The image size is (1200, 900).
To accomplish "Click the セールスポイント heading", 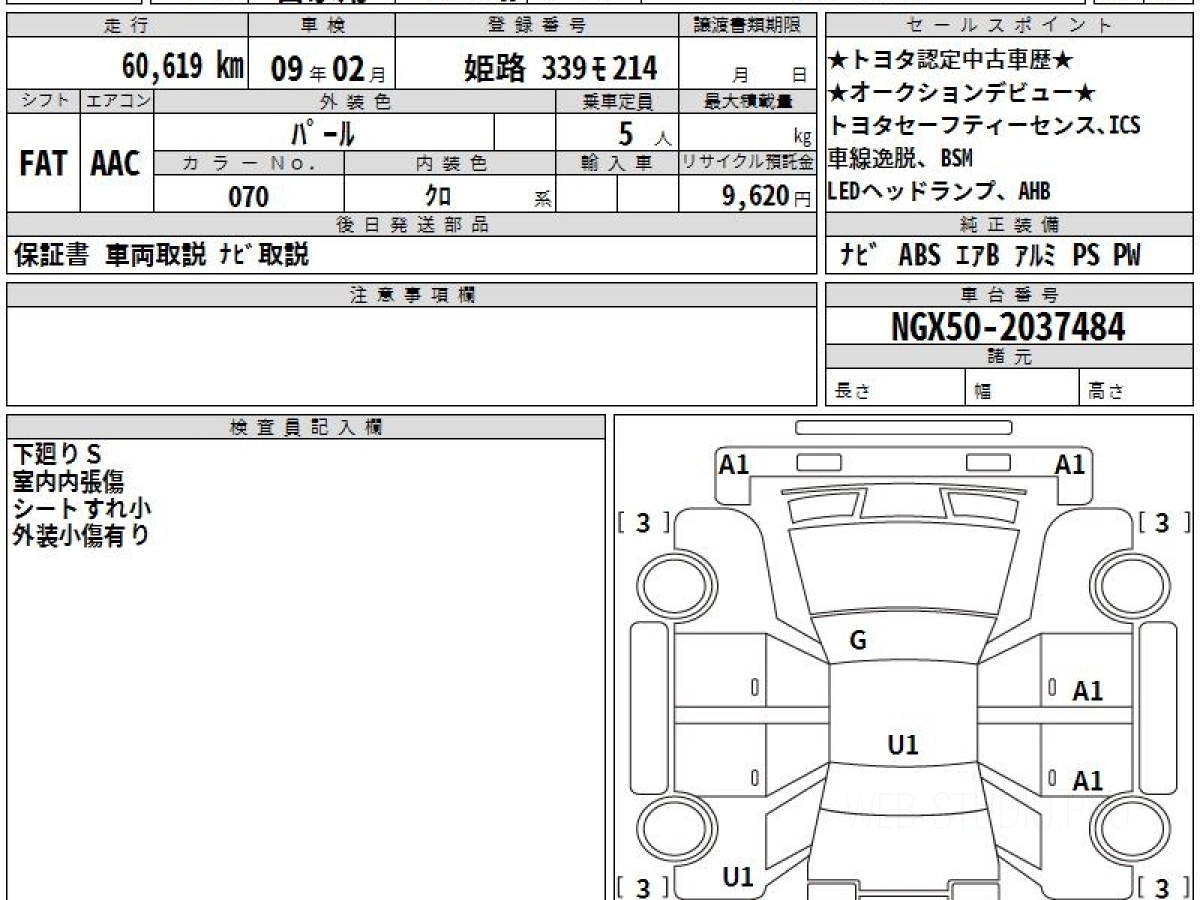I will click(x=1010, y=26).
